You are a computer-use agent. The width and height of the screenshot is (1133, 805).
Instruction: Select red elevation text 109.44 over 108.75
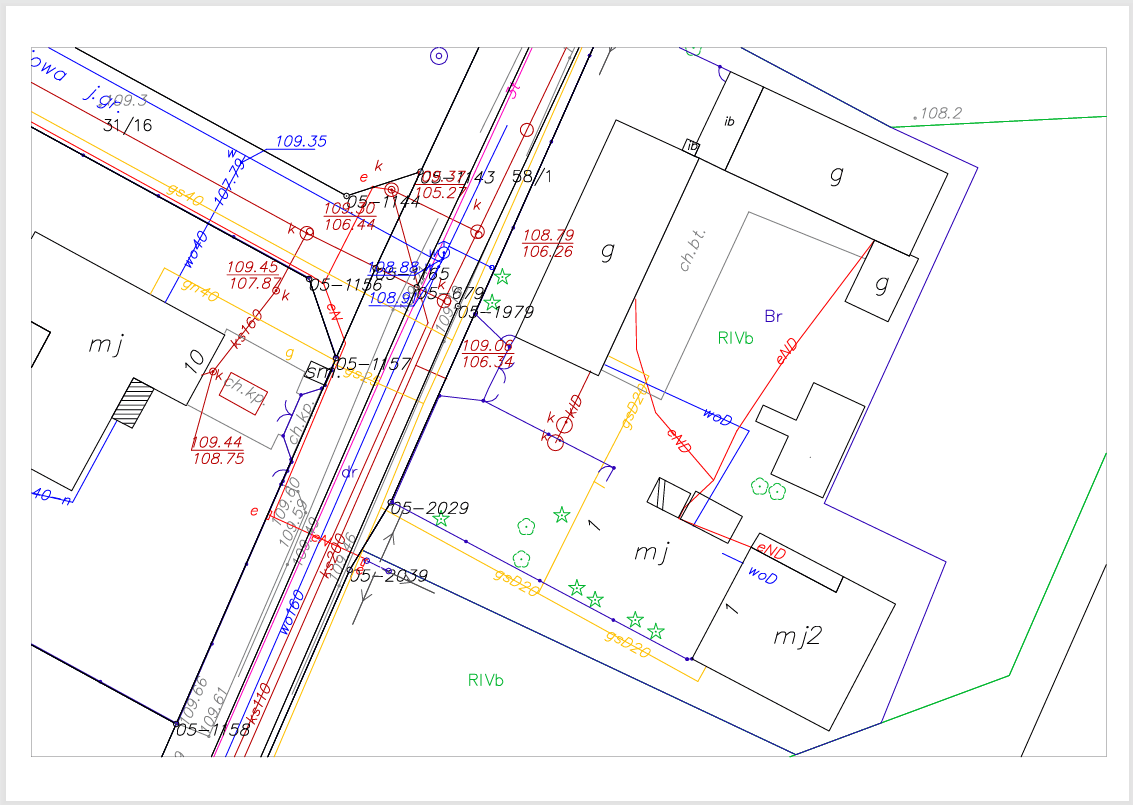tap(218, 450)
